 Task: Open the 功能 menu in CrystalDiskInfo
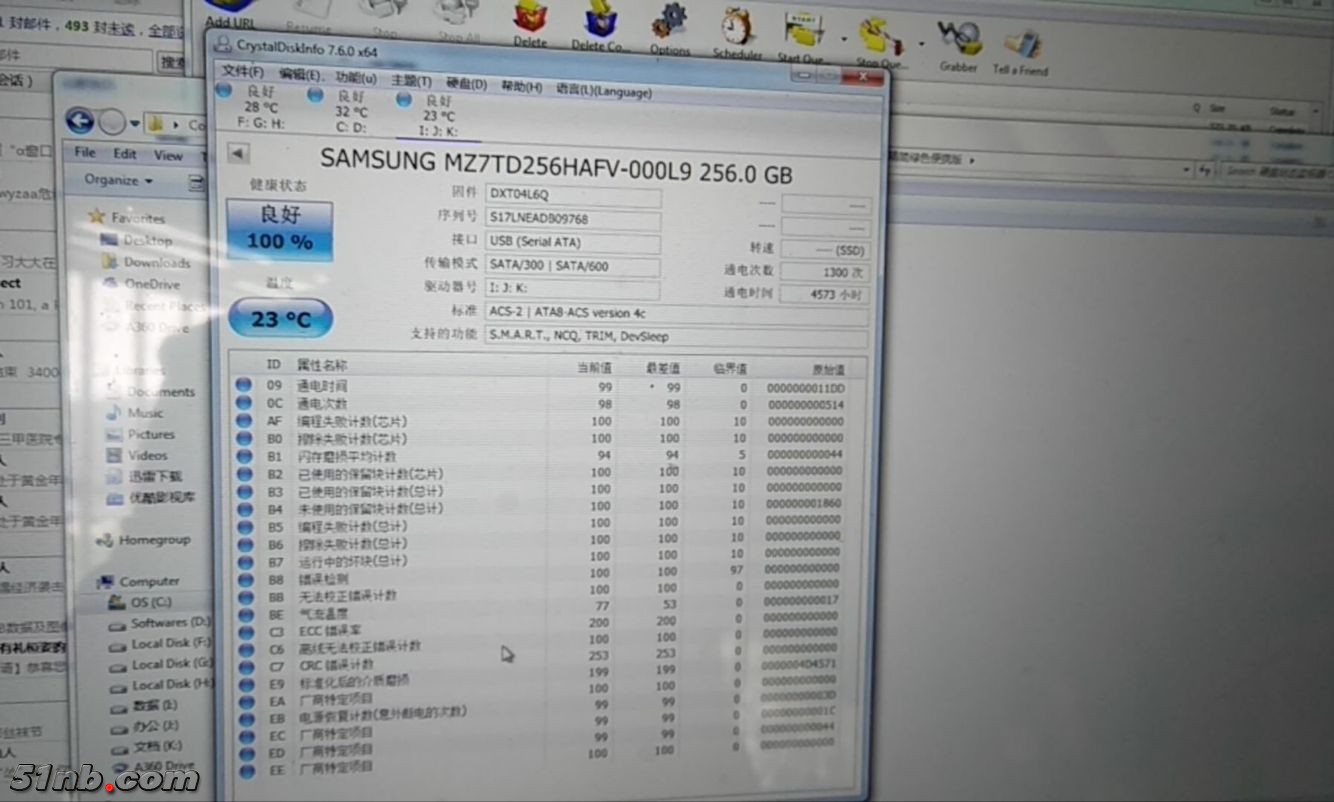(x=356, y=77)
